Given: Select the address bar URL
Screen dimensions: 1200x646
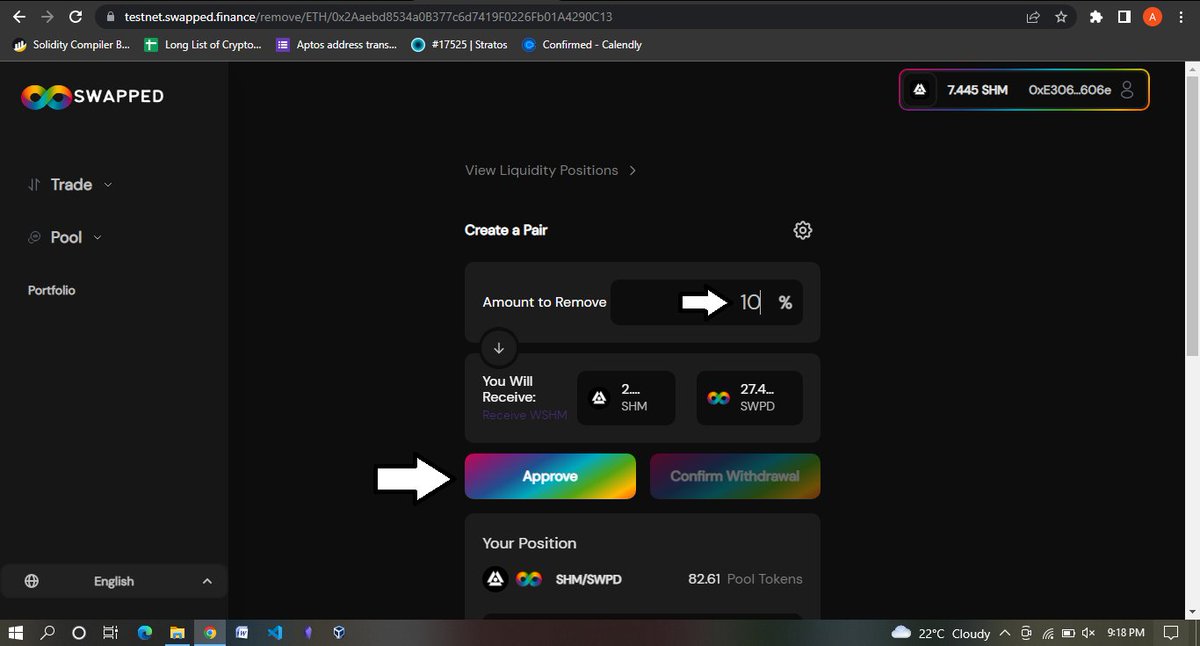Looking at the screenshot, I should (369, 17).
